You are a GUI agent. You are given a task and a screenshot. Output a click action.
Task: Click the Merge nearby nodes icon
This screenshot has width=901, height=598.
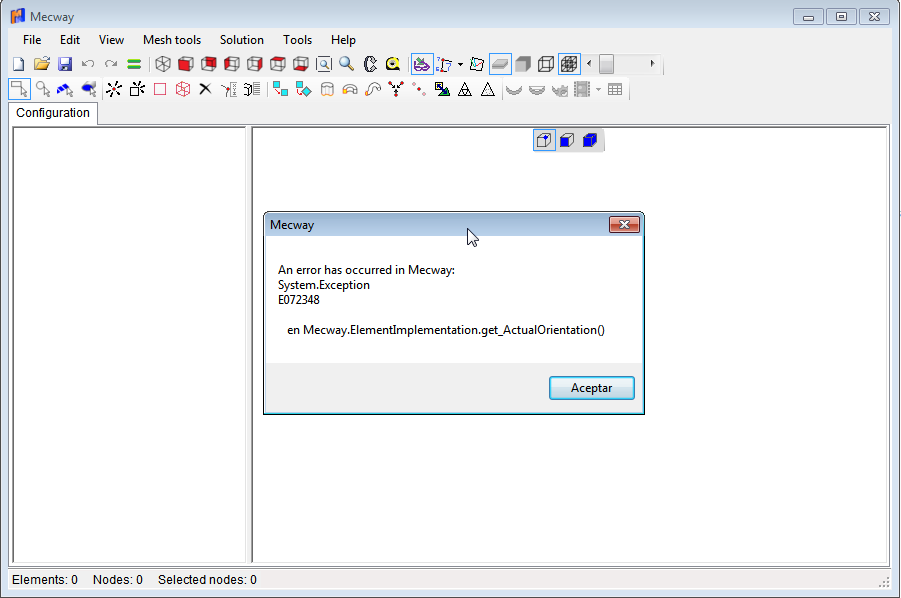pos(396,90)
